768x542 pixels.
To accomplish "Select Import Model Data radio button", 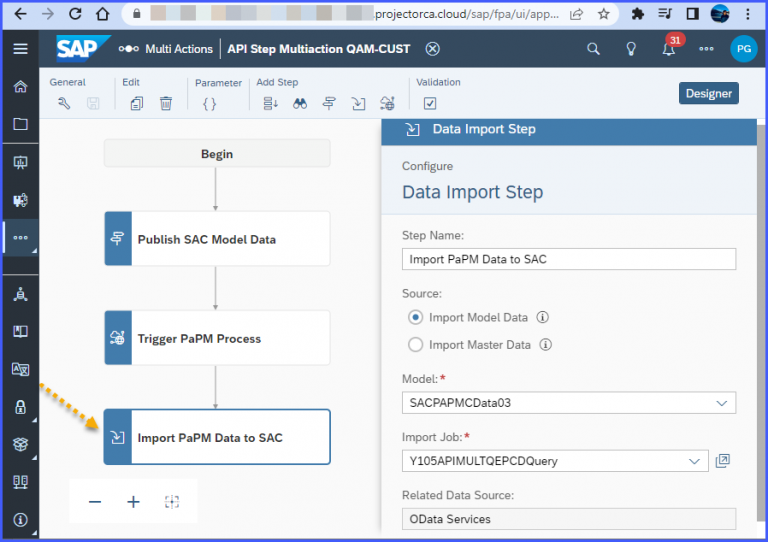I will point(416,317).
